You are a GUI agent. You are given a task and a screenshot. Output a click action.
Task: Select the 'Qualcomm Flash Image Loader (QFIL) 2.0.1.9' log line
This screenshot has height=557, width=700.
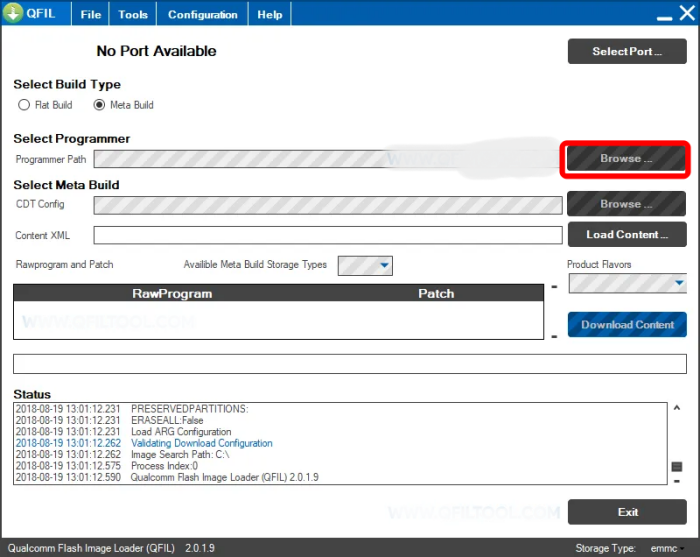click(167, 477)
